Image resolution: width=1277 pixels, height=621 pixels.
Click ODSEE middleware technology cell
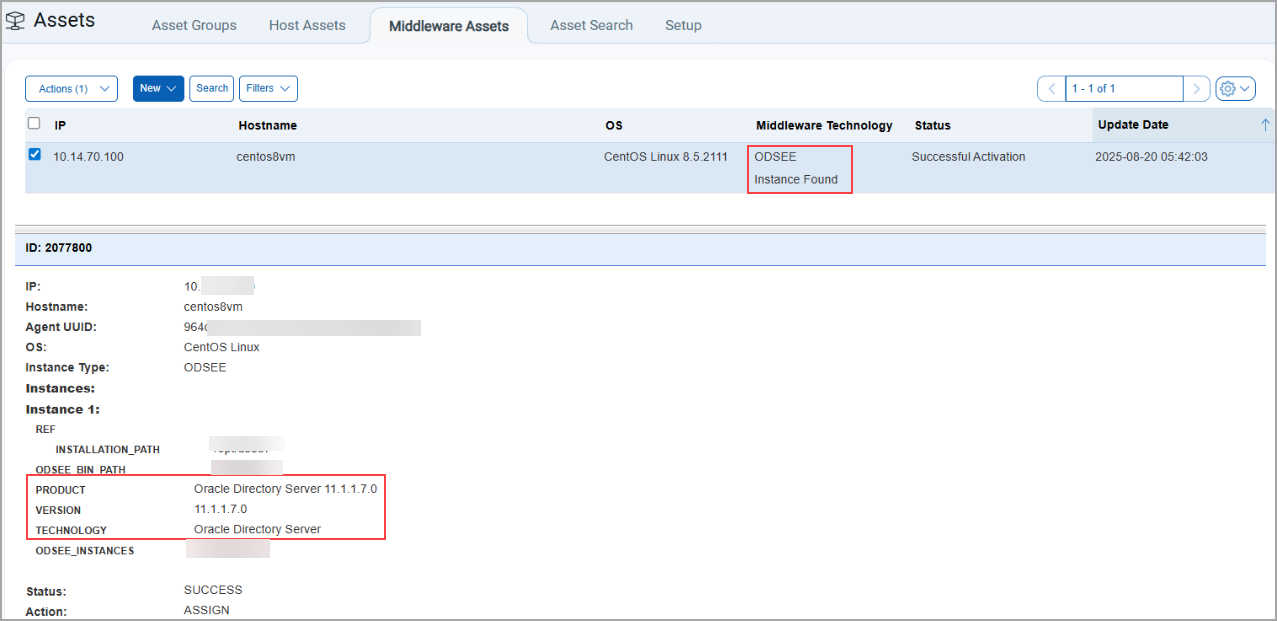[775, 157]
